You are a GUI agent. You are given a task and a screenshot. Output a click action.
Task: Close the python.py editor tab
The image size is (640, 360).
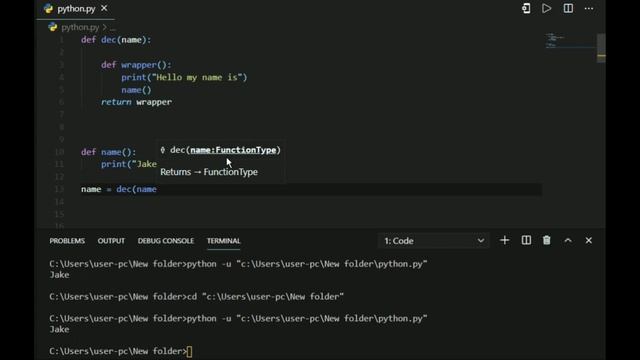pyautogui.click(x=104, y=8)
